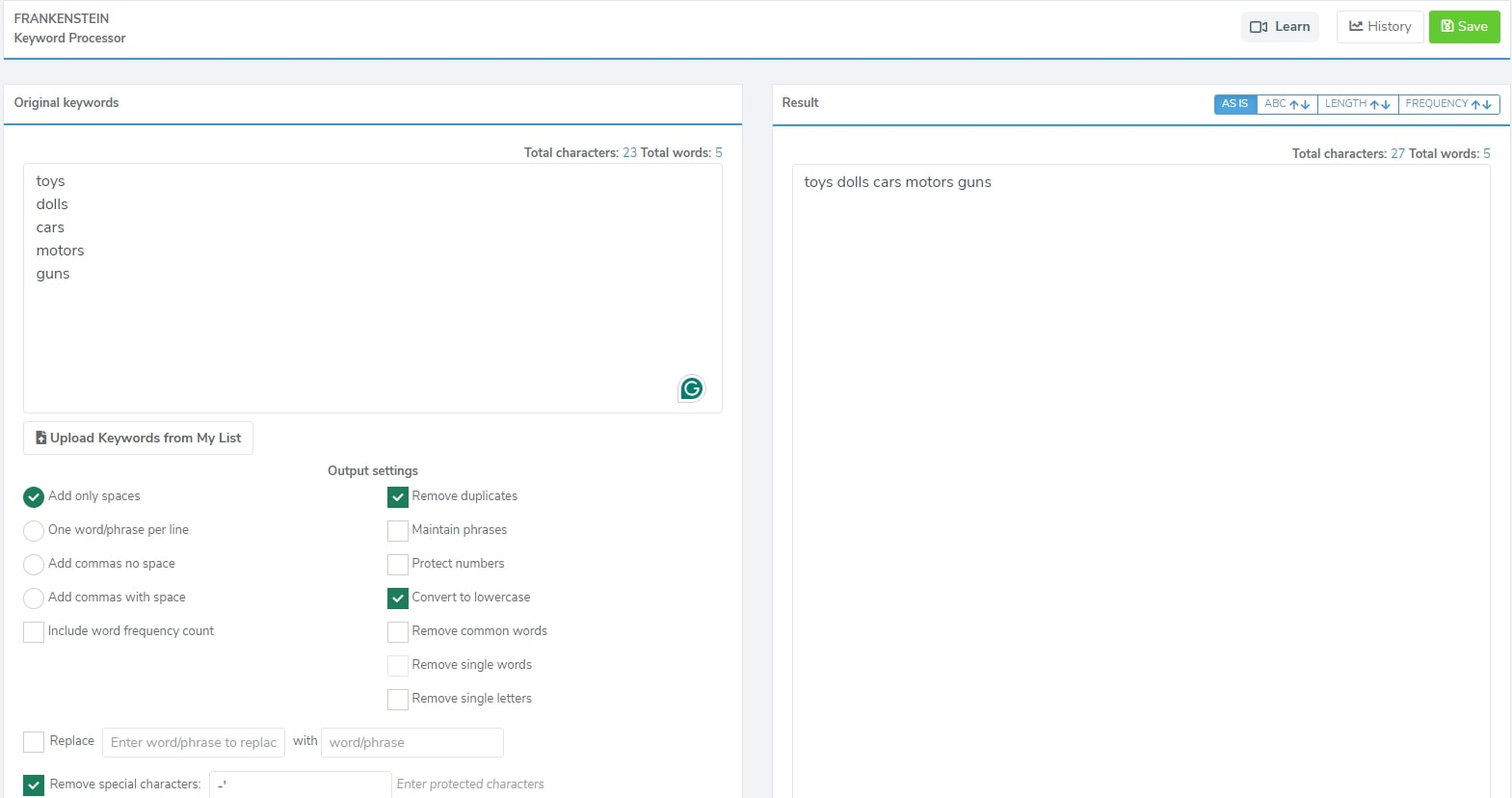Upload Keywords from My List
1512x798 pixels.
(138, 438)
